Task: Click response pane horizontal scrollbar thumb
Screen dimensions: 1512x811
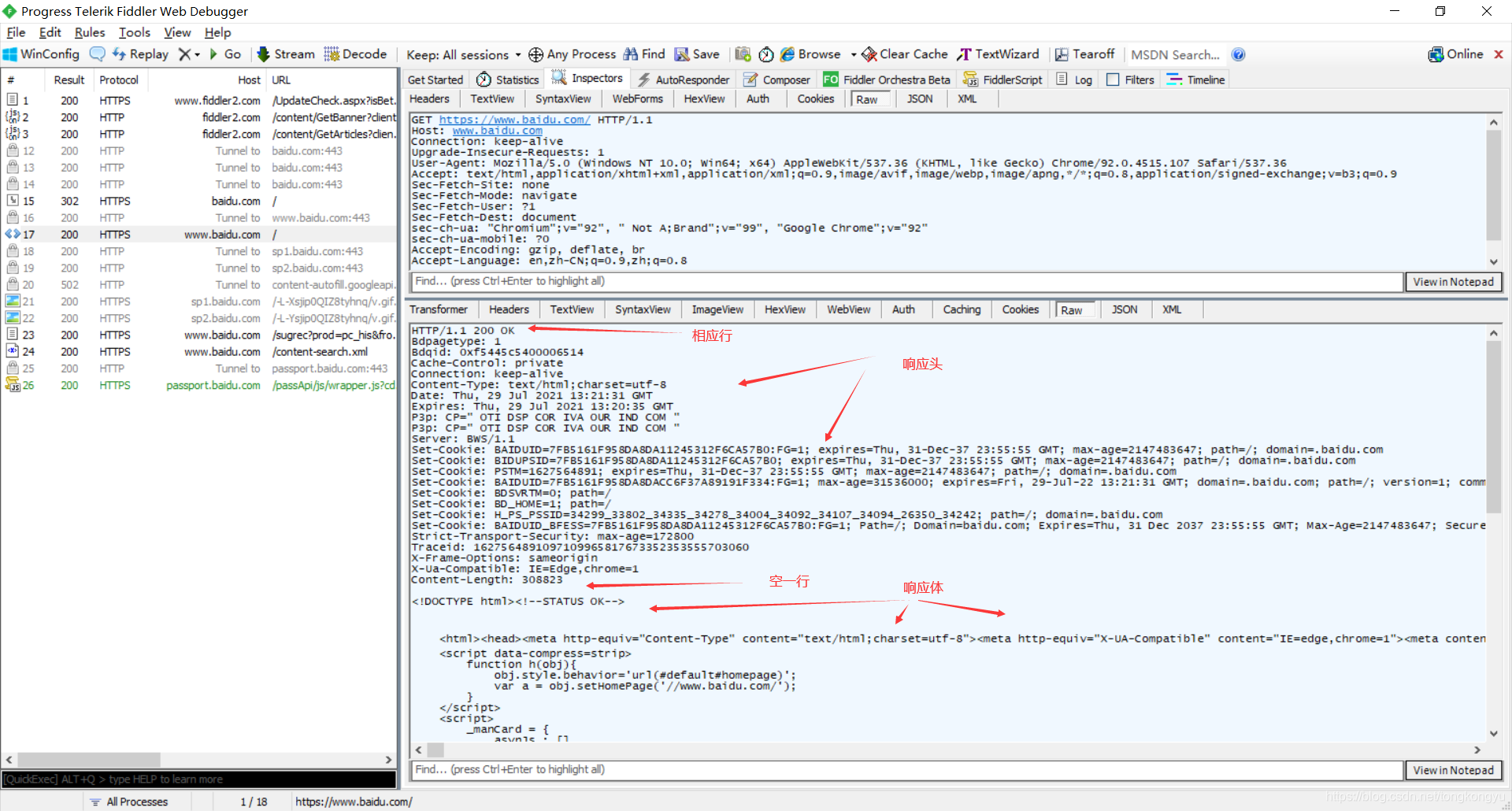Action: 435,750
